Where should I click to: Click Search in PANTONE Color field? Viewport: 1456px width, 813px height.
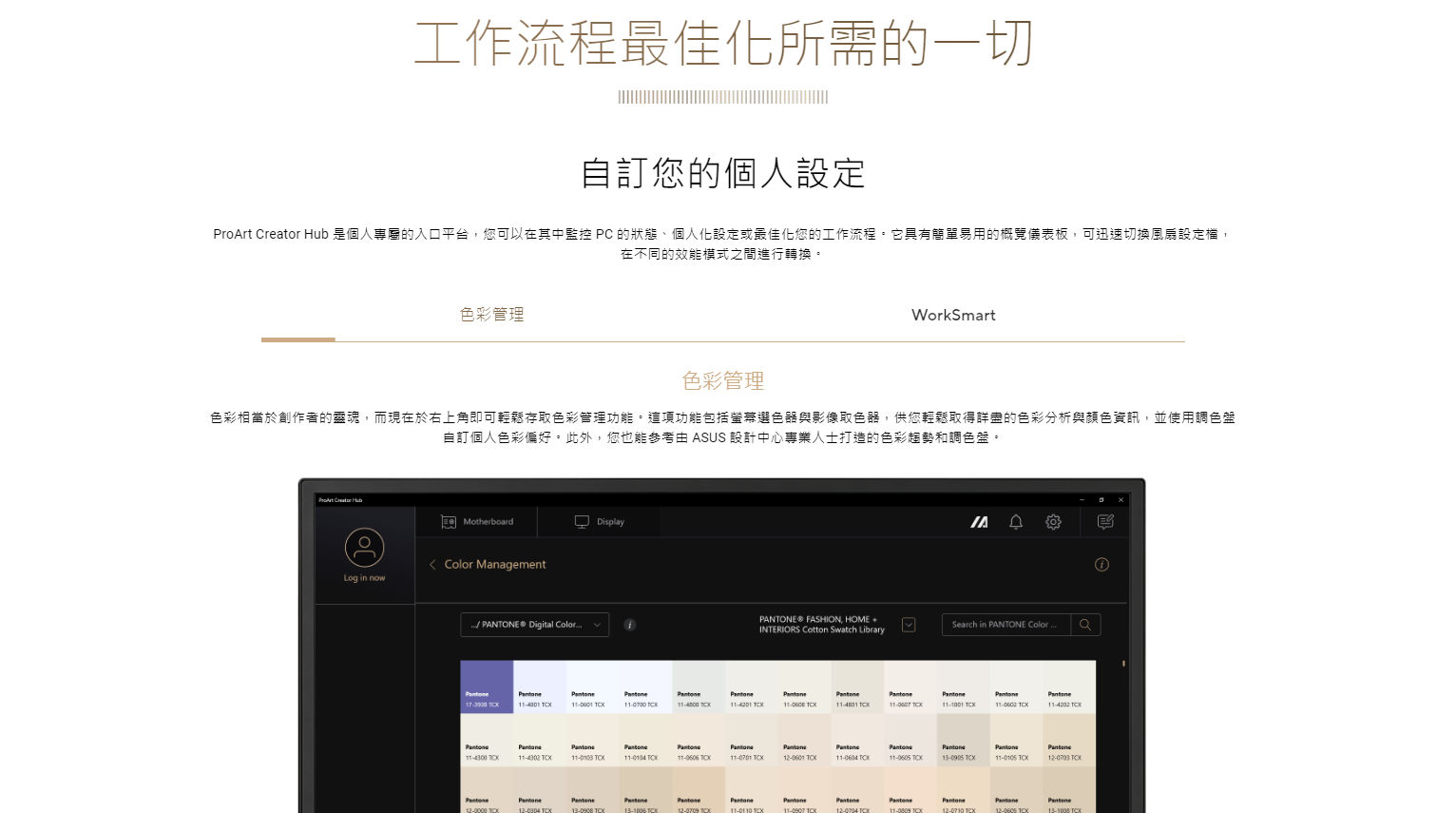(1006, 625)
